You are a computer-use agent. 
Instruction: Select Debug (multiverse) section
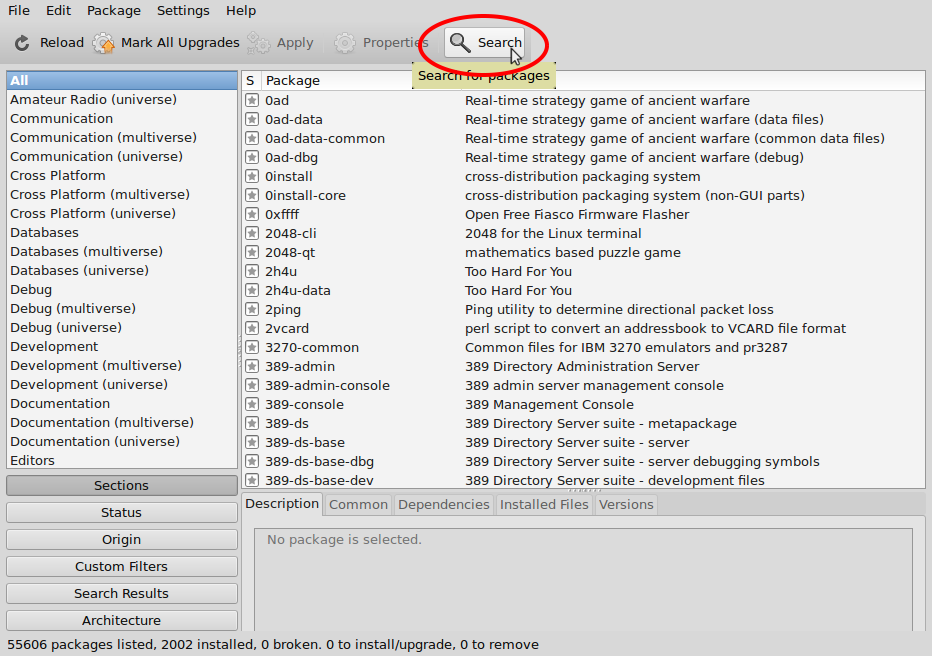point(122,308)
